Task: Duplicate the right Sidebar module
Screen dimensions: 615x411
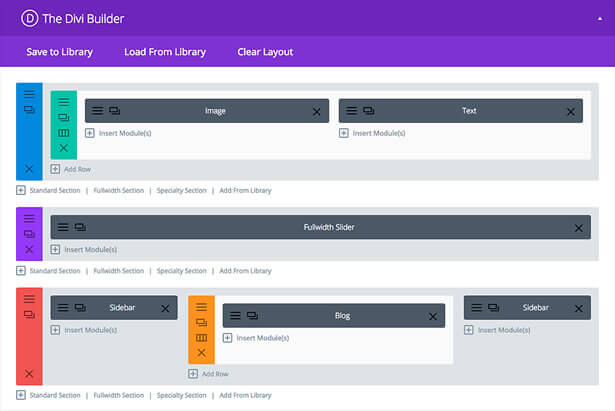Action: 493,307
